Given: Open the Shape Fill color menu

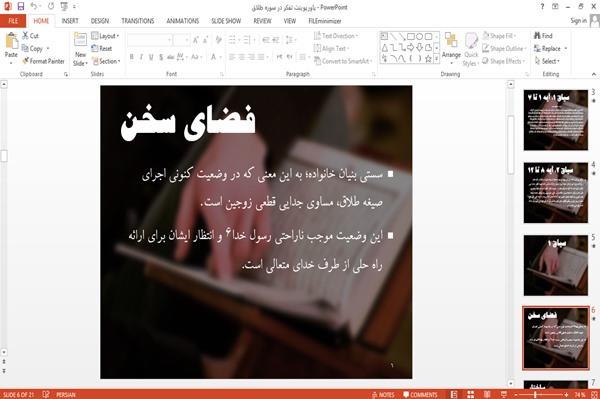Looking at the screenshot, I should 499,36.
